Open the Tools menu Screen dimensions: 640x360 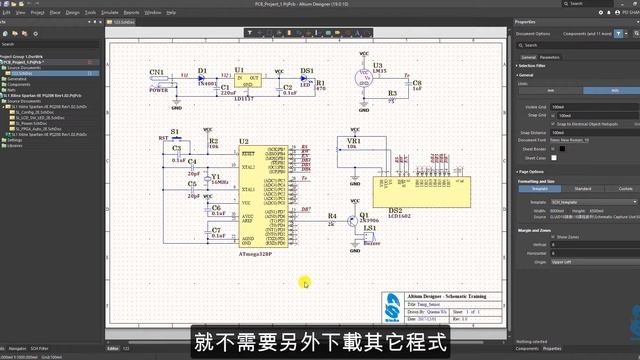[x=90, y=13]
